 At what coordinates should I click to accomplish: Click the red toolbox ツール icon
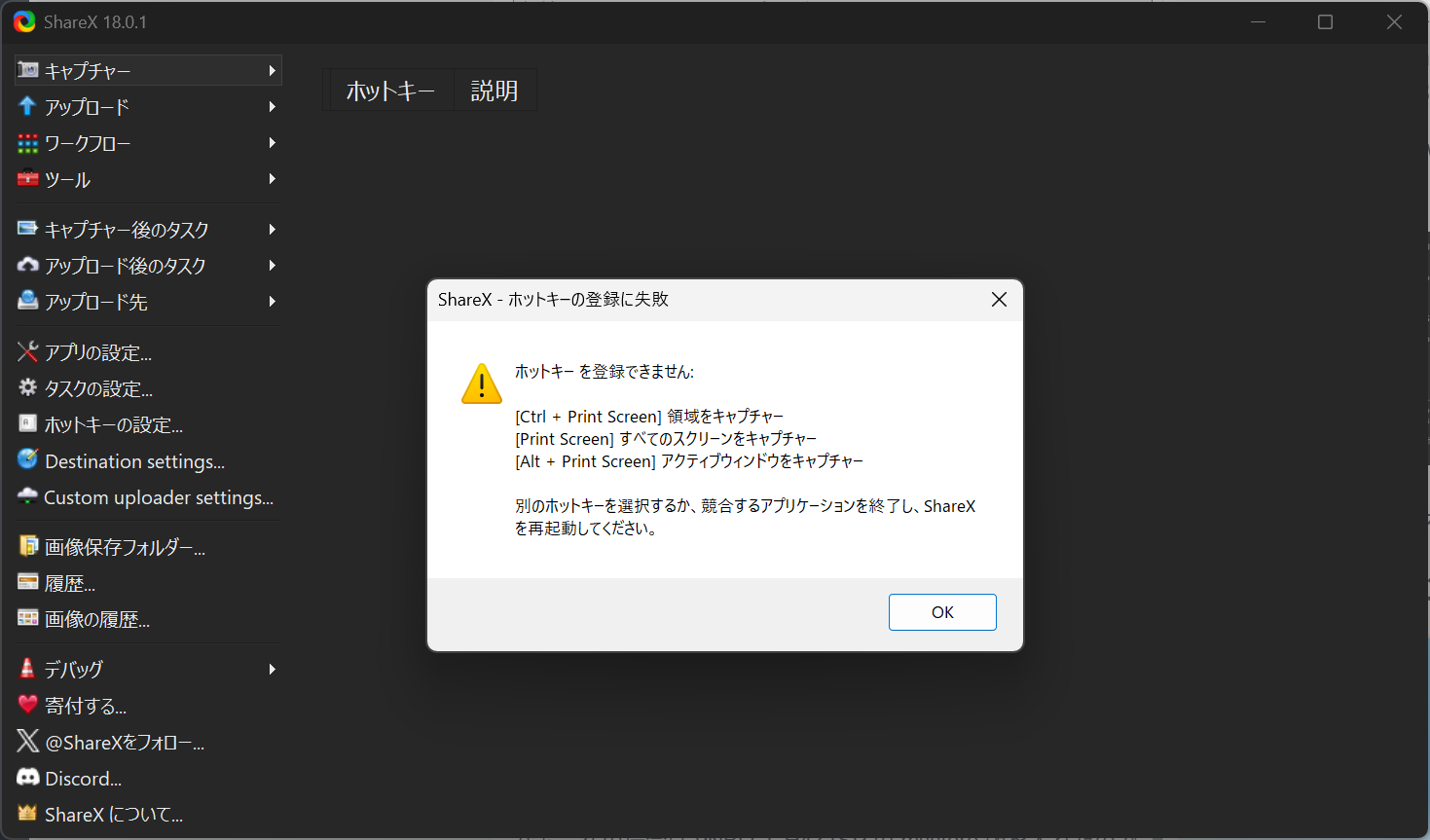[27, 179]
